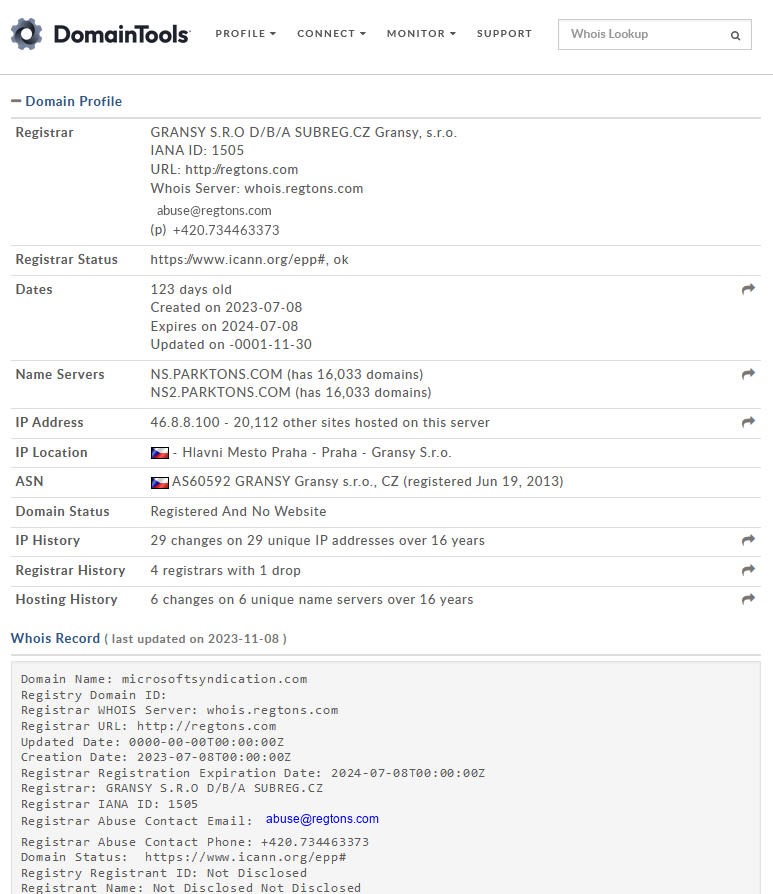Select 'Registry Registrant ID: Not Disclosed' line

[x=164, y=873]
